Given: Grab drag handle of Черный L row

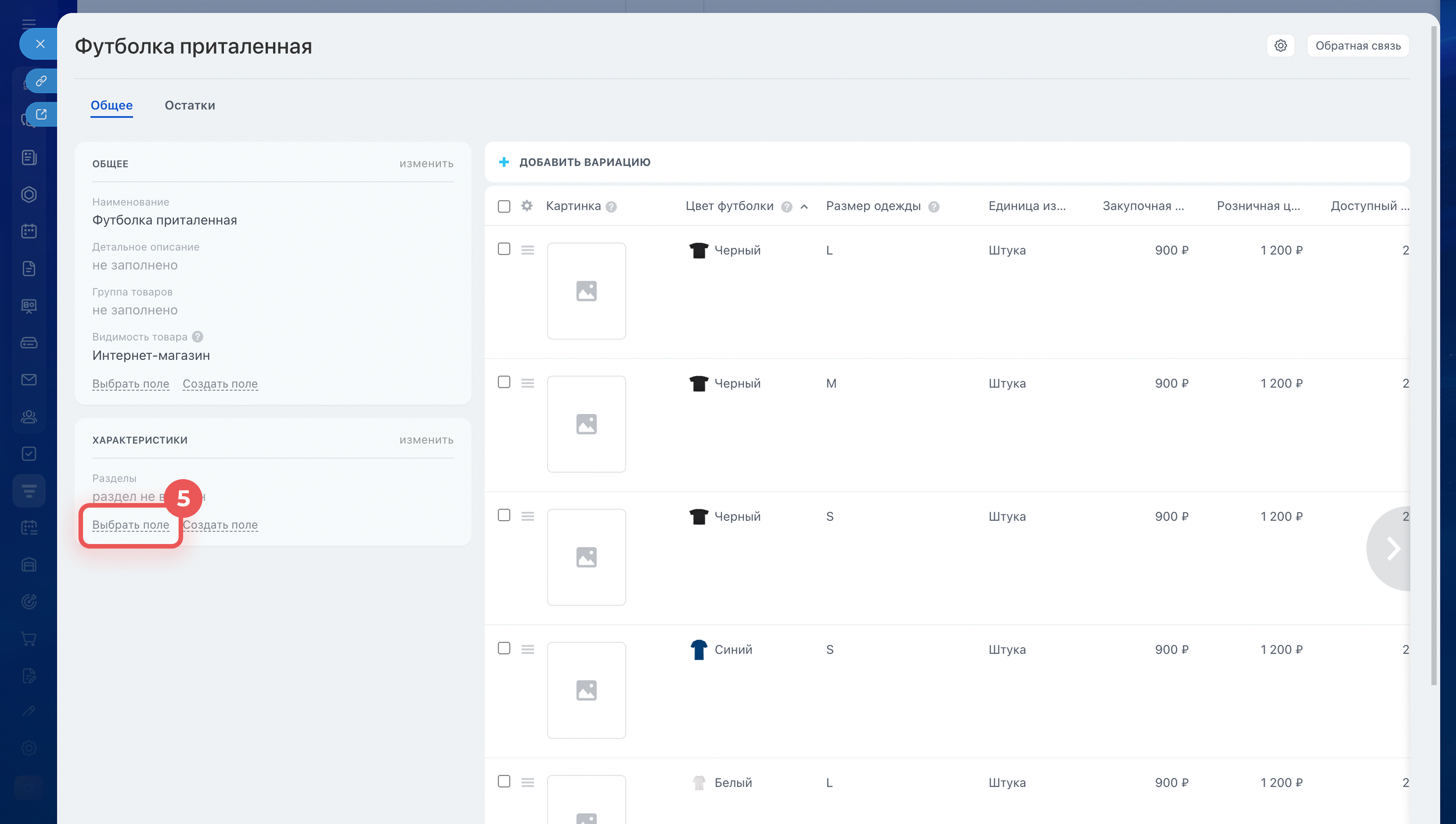Looking at the screenshot, I should tap(527, 250).
